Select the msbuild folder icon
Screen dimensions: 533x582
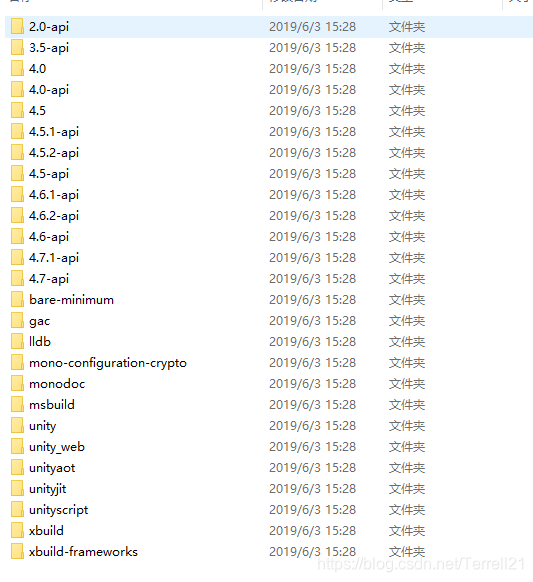[x=17, y=405]
